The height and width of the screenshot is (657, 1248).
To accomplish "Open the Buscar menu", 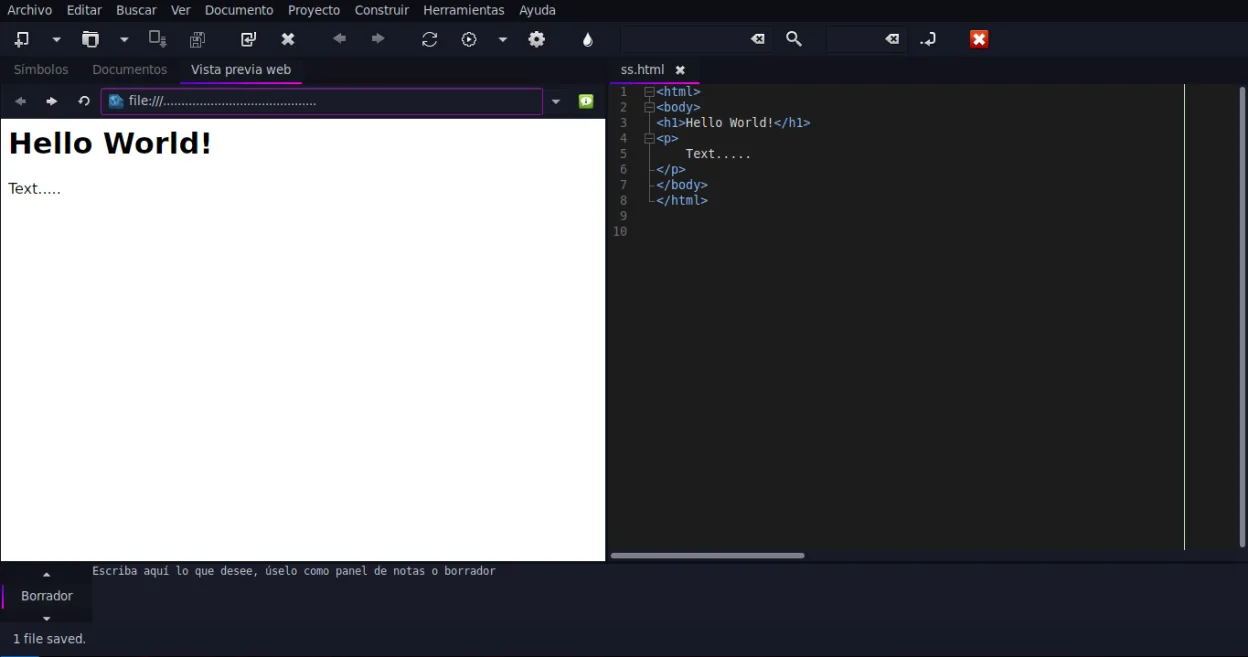I will pyautogui.click(x=136, y=10).
